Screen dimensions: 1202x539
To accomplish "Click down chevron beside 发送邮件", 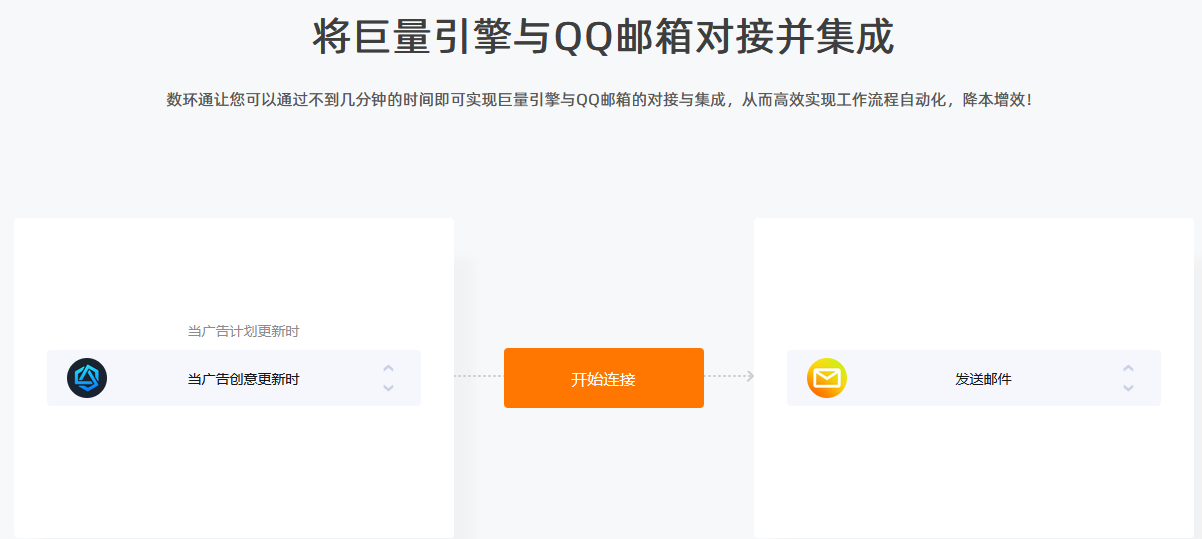I will (x=1128, y=387).
